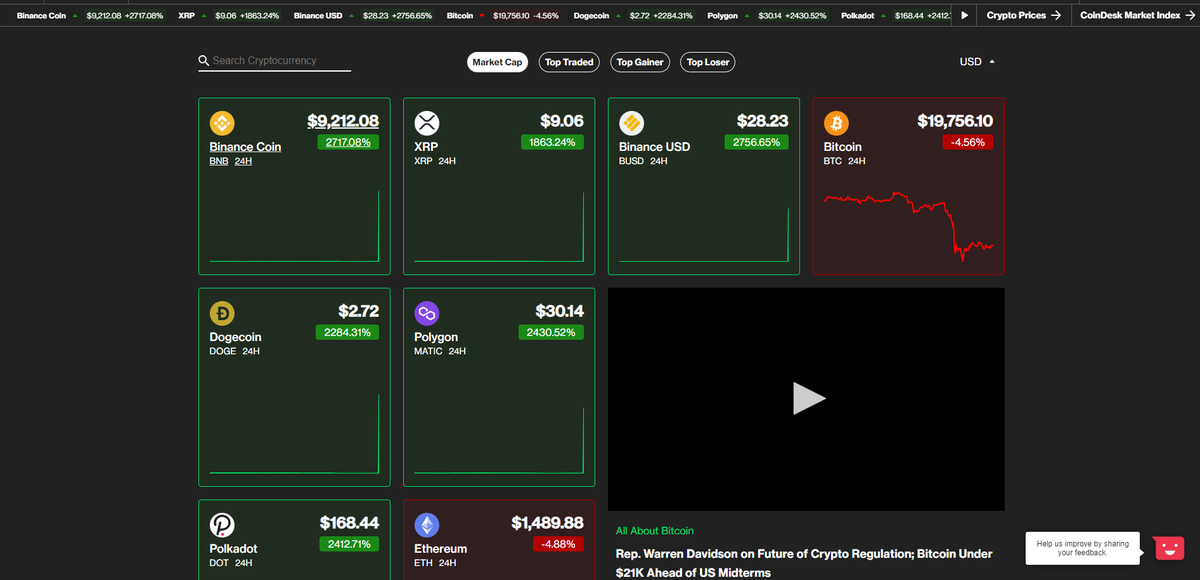
Task: Open the USD currency dropdown
Action: click(977, 62)
